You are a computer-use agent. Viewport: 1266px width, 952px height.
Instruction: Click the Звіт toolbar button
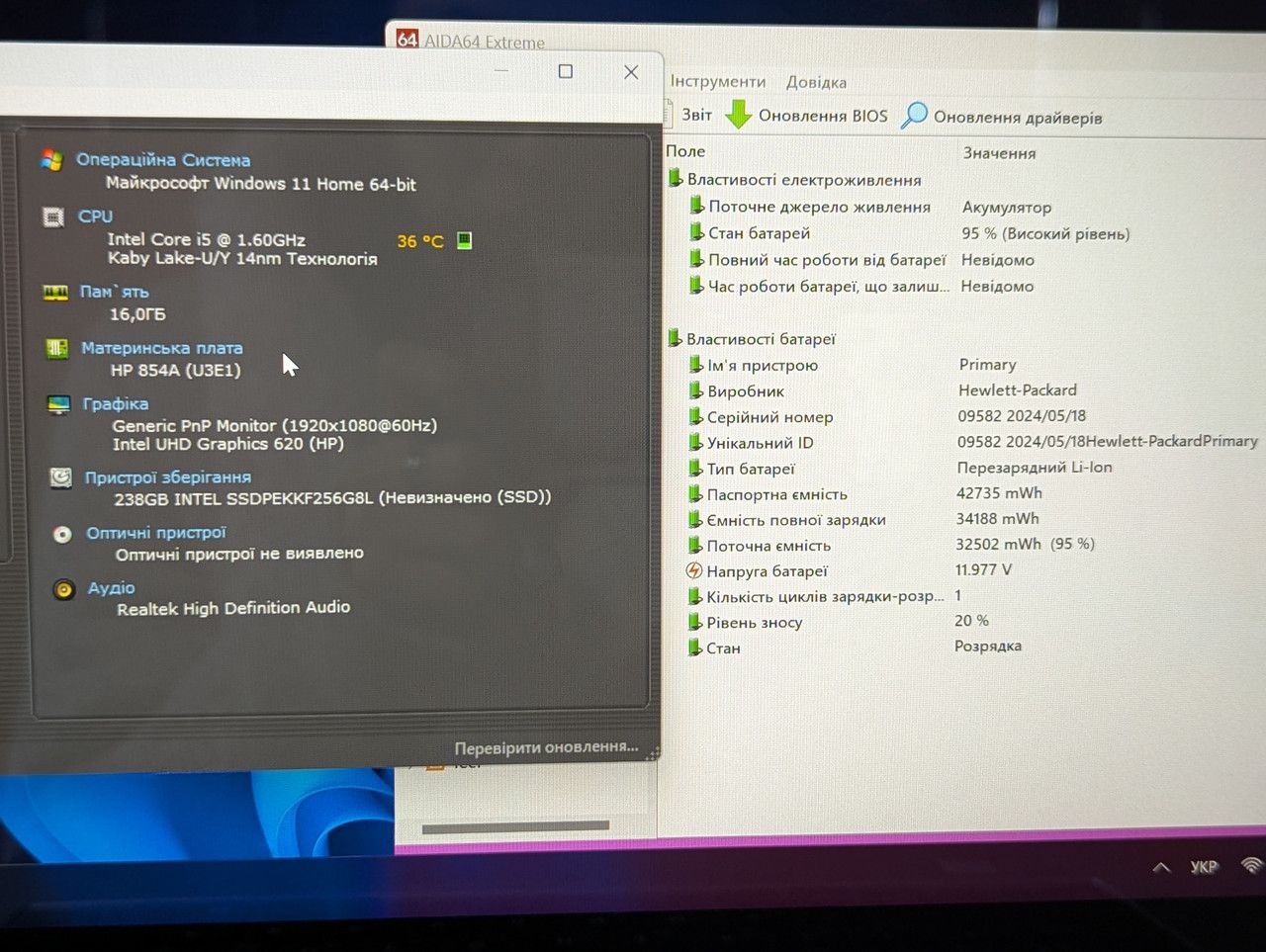pyautogui.click(x=696, y=115)
